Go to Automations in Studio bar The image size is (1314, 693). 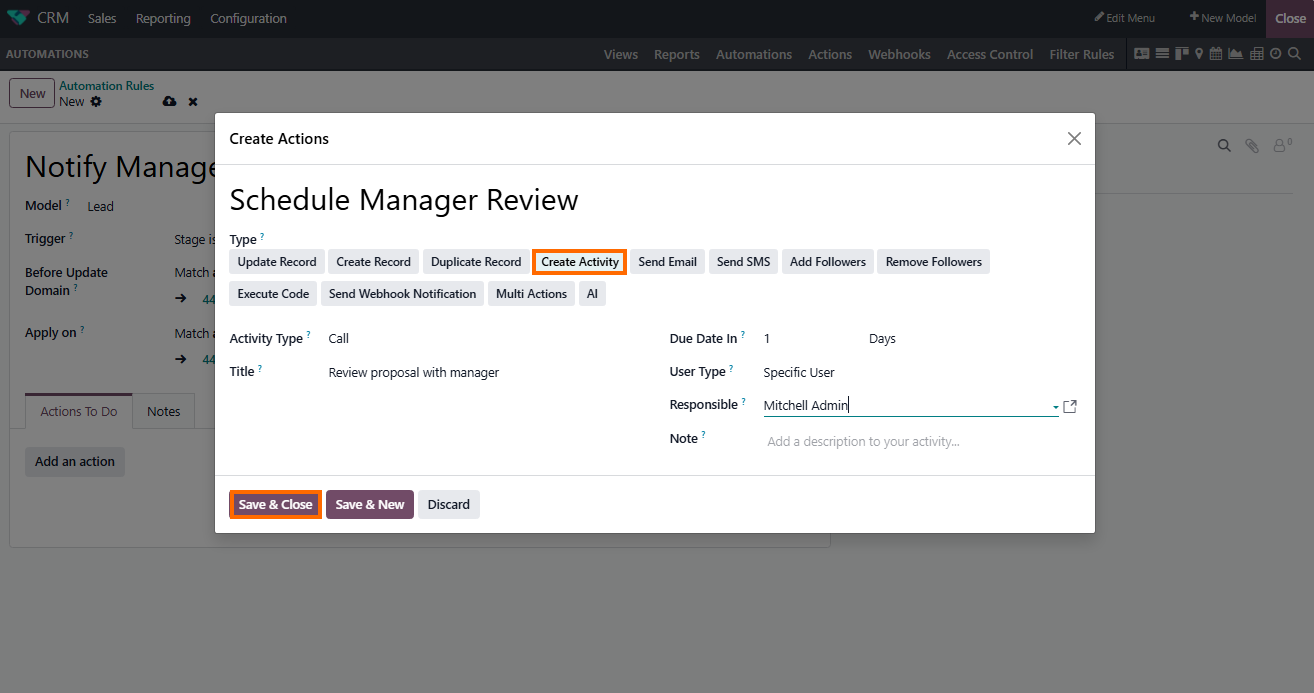(754, 54)
